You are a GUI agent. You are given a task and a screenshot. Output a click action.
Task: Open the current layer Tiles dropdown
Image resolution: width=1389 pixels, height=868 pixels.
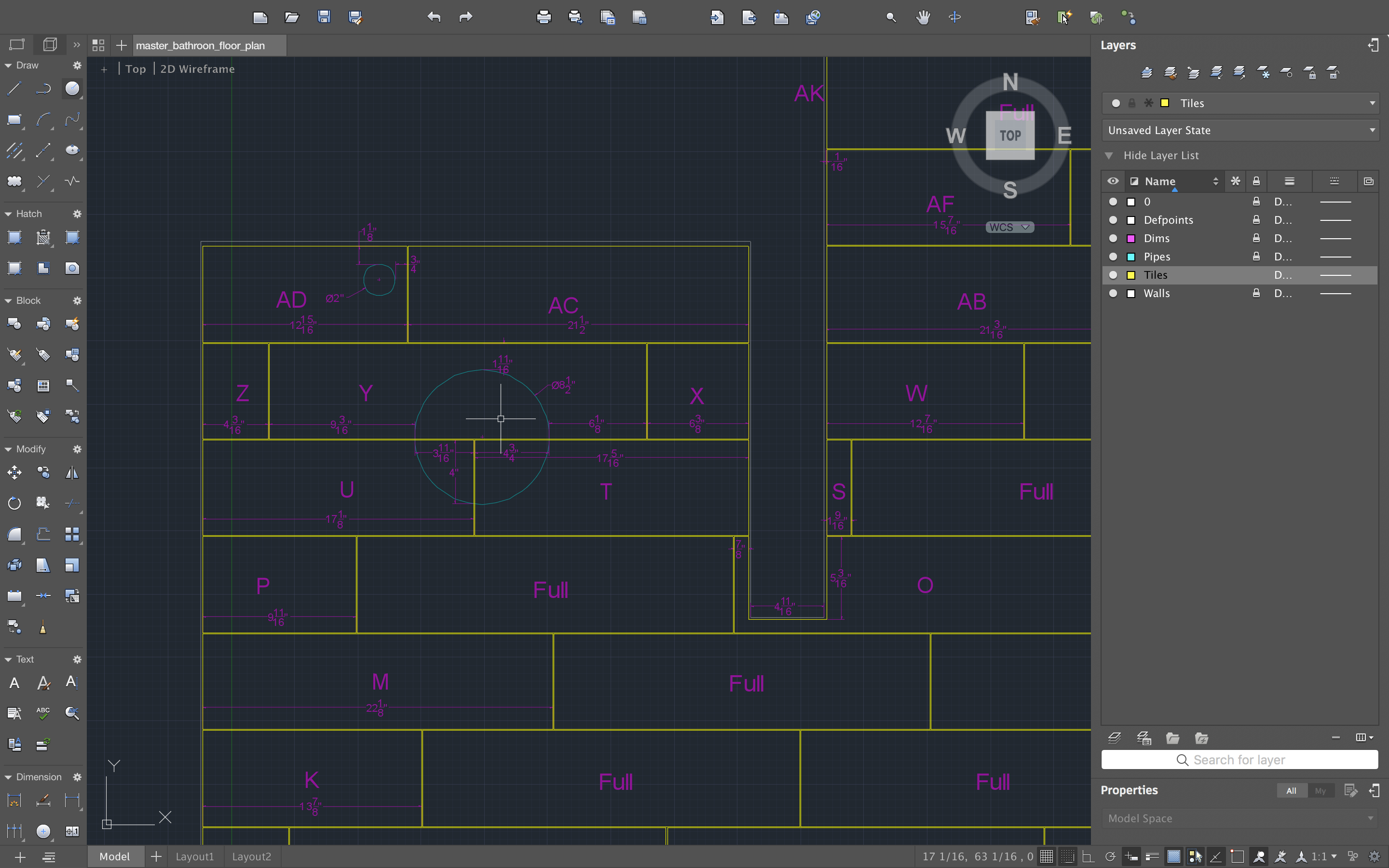click(1372, 103)
